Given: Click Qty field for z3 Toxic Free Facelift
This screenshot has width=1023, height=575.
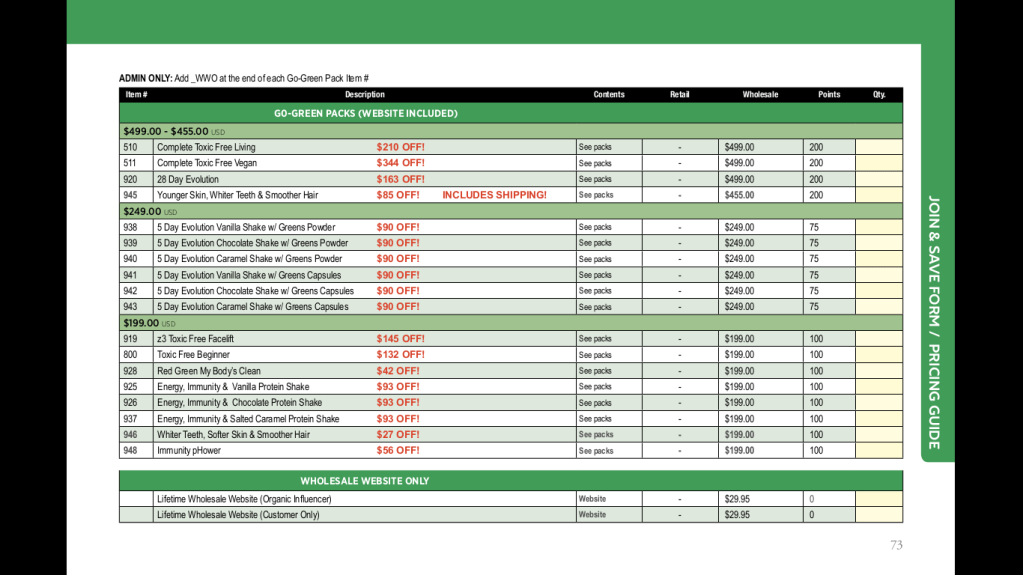Looking at the screenshot, I should [878, 339].
